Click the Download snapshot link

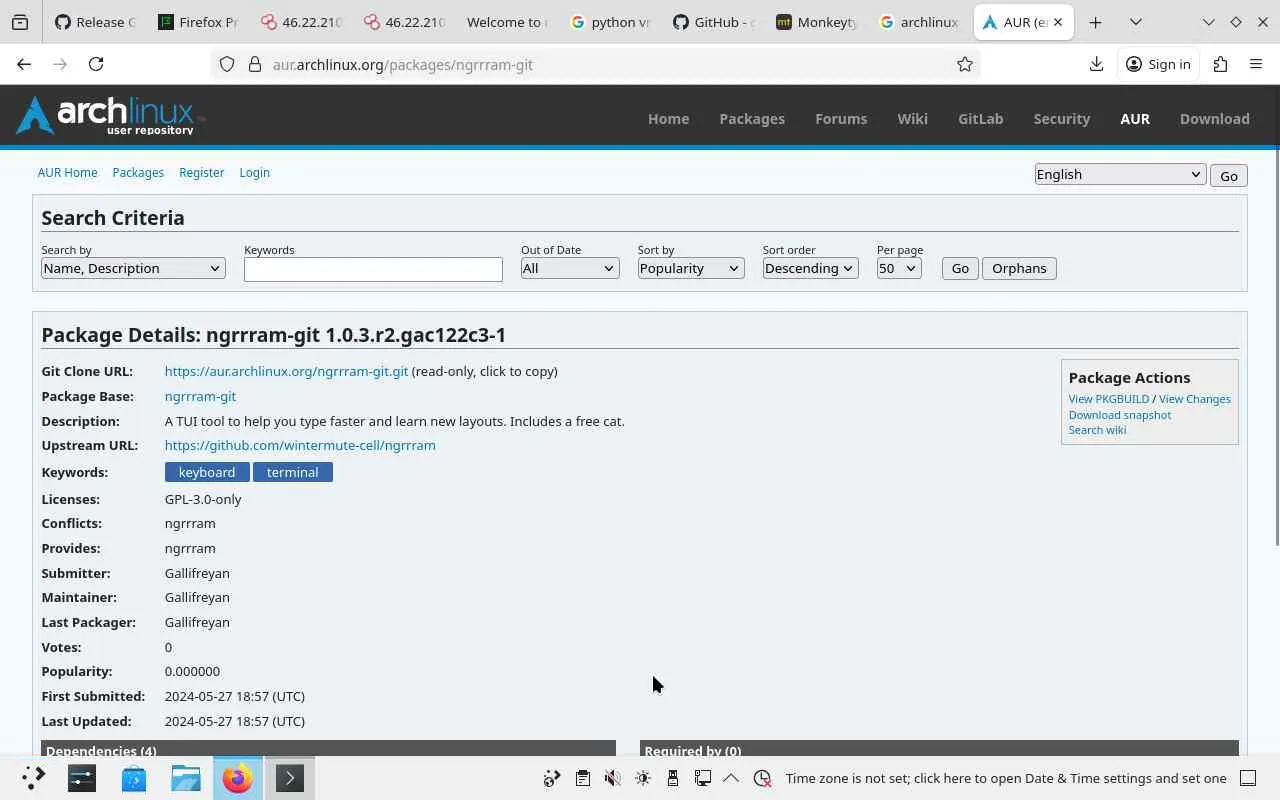1120,415
